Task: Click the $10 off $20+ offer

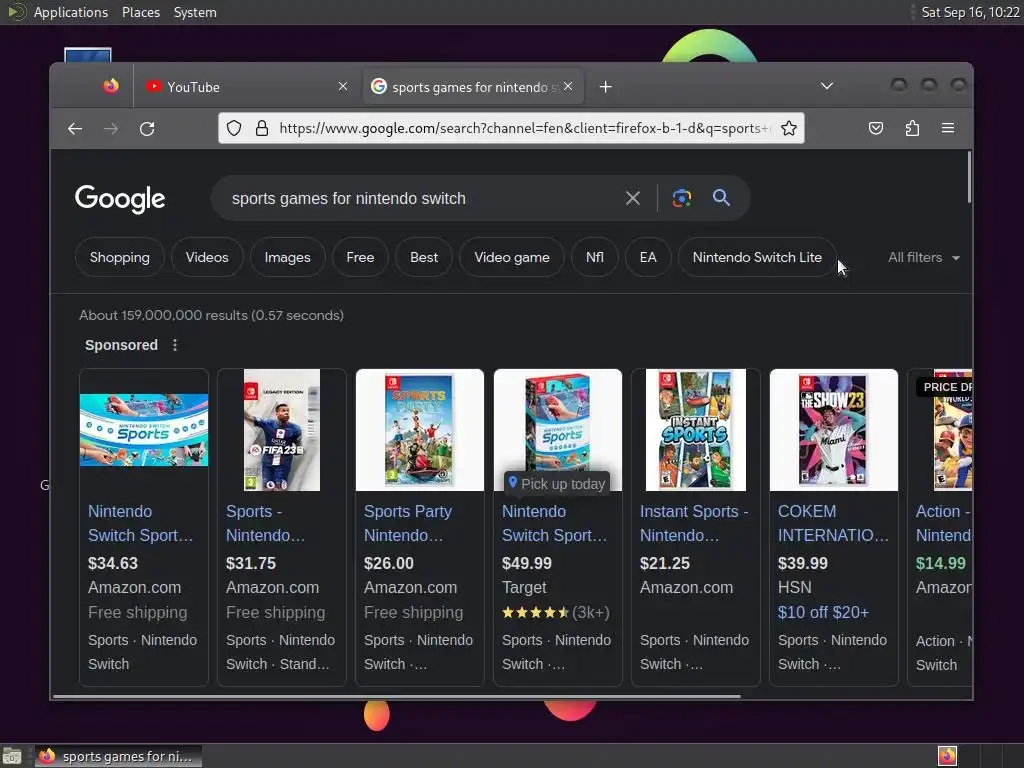Action: pos(823,612)
